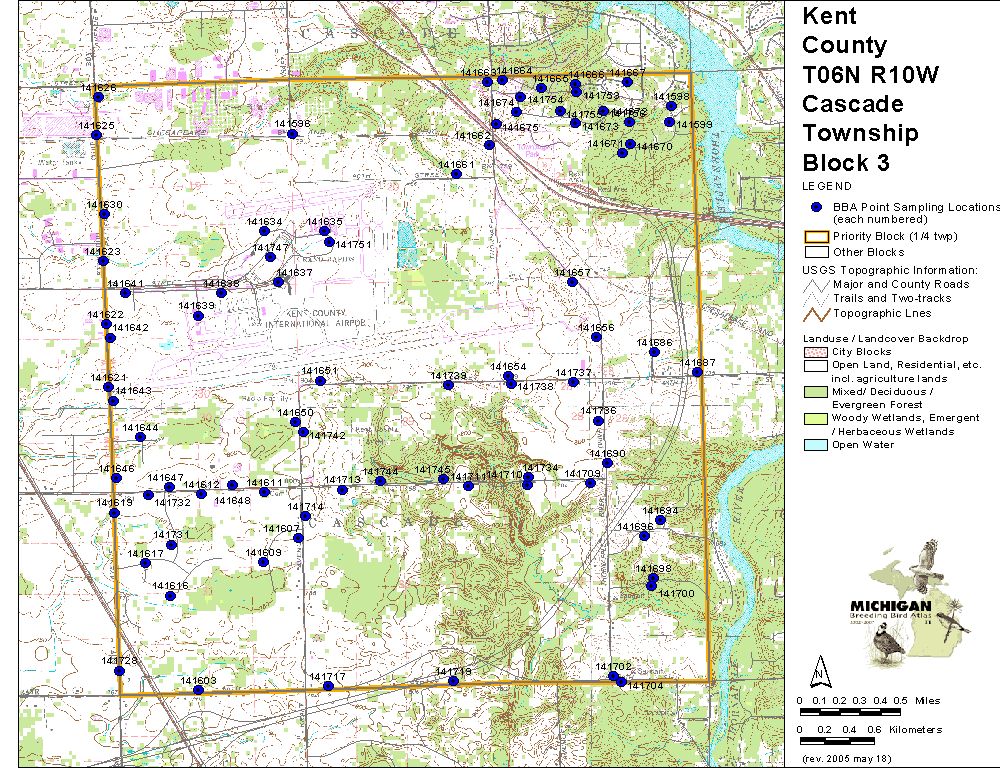1000x768 pixels.
Task: Select sampling location 141687 on the east edge
Action: [x=697, y=372]
